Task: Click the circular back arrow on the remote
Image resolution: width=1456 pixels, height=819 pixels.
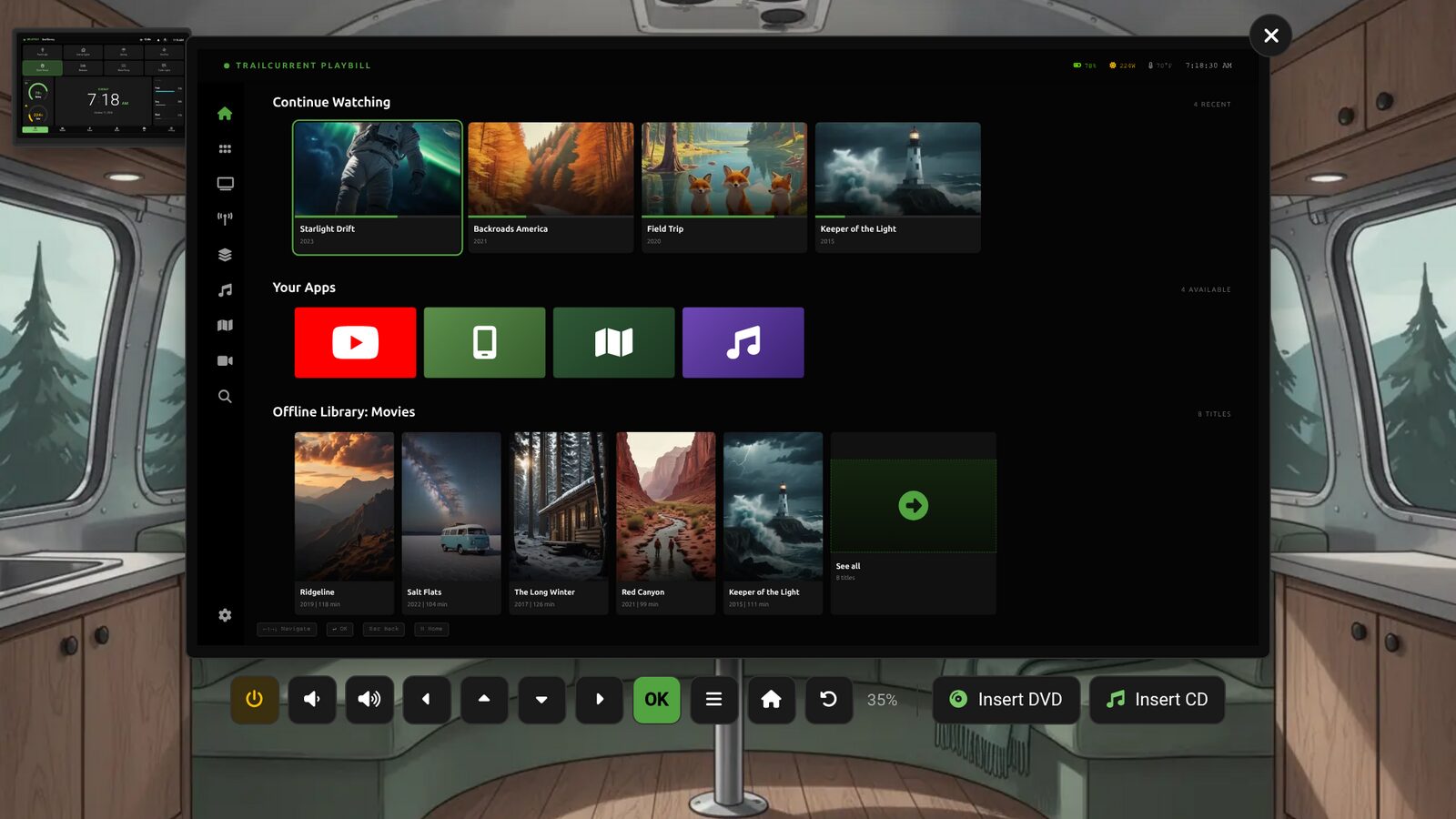Action: coord(828,699)
